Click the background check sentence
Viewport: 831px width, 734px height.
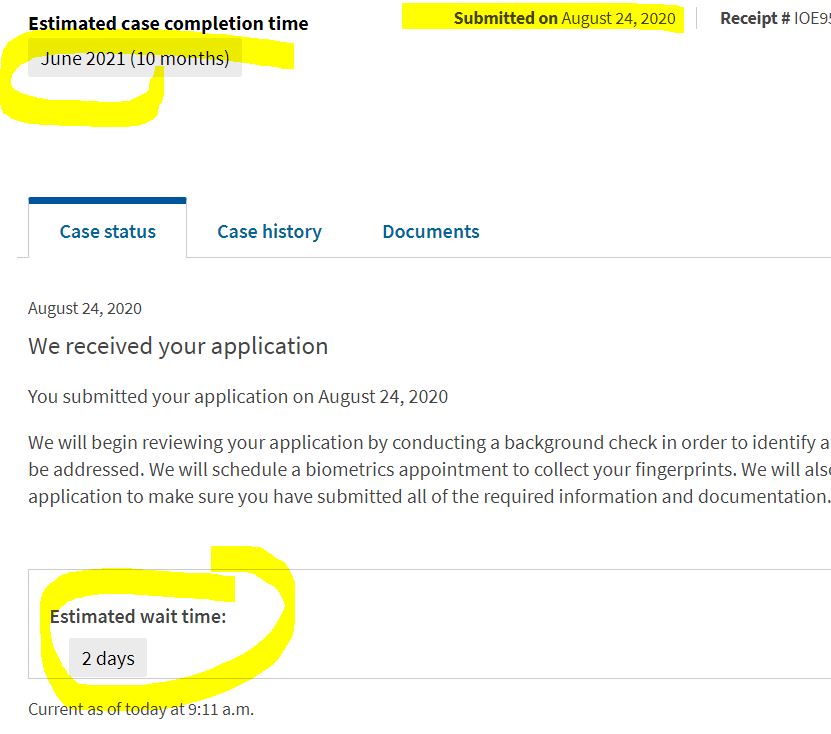pos(429,443)
